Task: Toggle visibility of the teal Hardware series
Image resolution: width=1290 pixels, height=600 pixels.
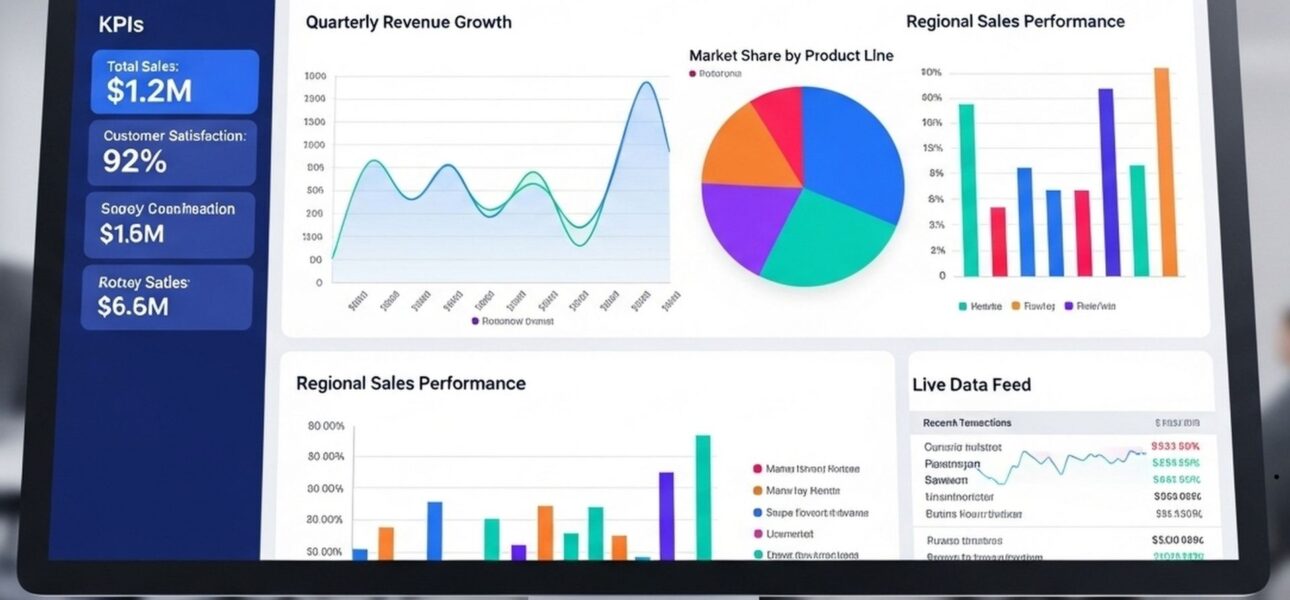Action: tap(962, 306)
